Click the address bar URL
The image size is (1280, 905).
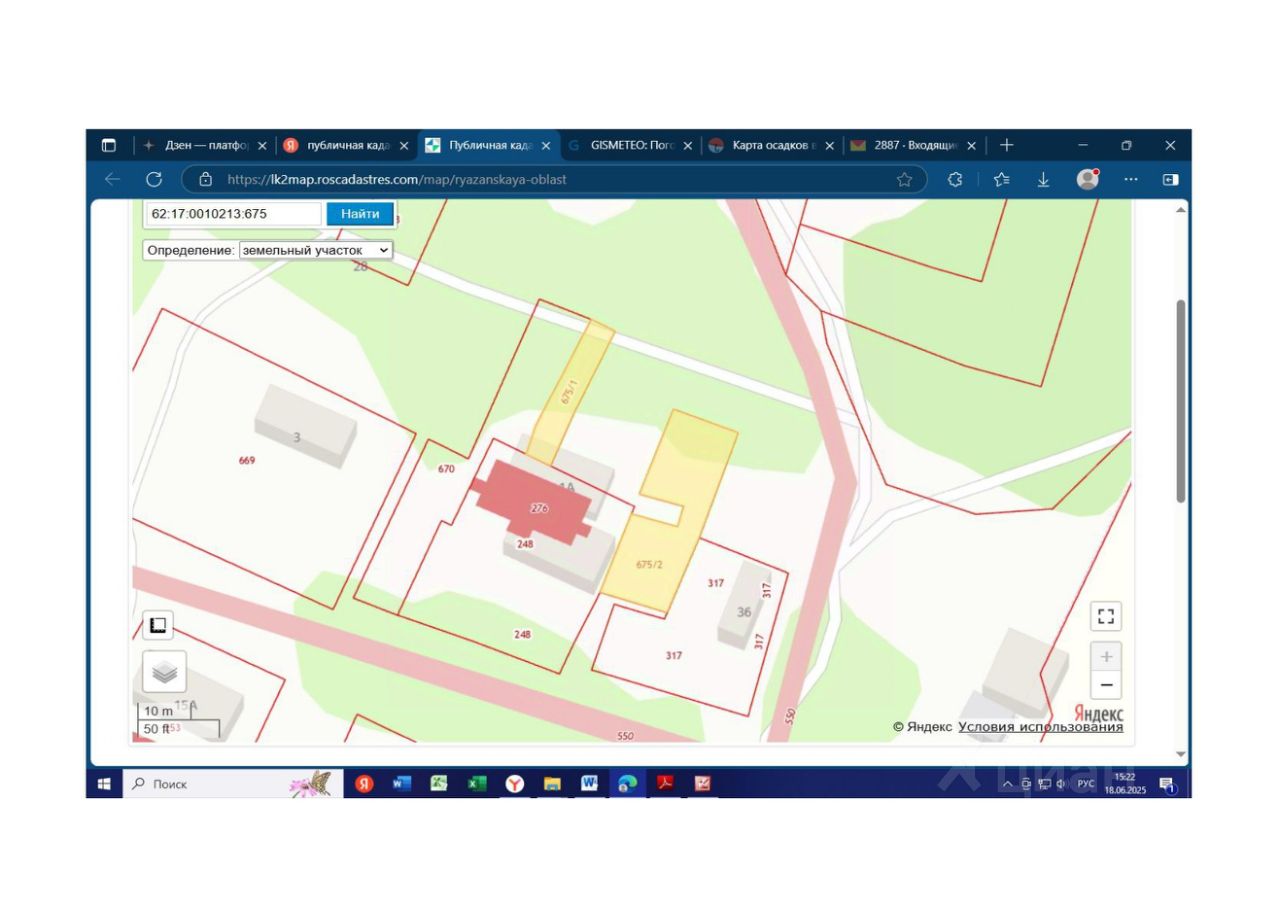tap(397, 179)
